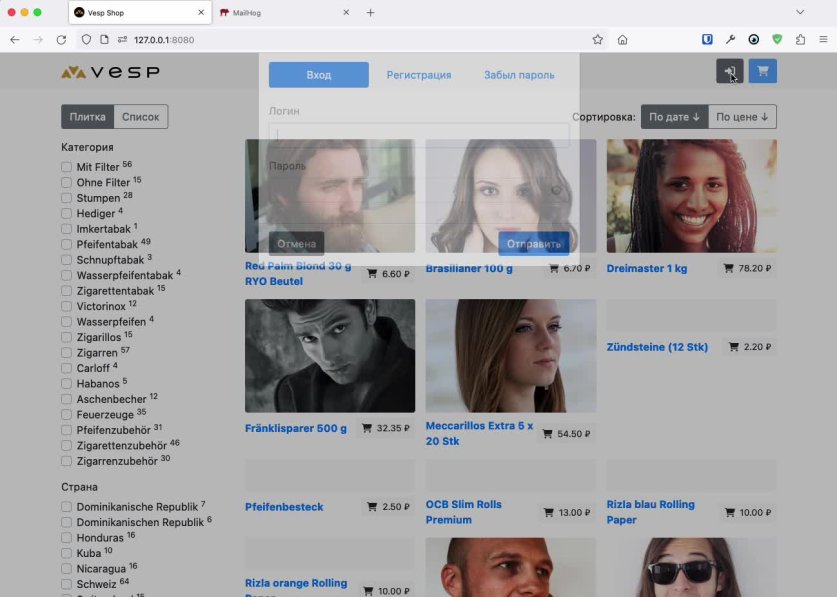Open the Dreimaster 1 kg product link
Viewport: 837px width, 597px height.
click(646, 268)
